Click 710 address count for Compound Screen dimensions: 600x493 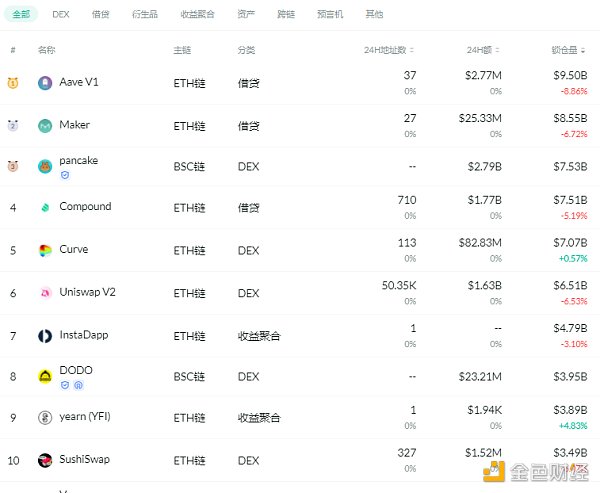click(407, 200)
